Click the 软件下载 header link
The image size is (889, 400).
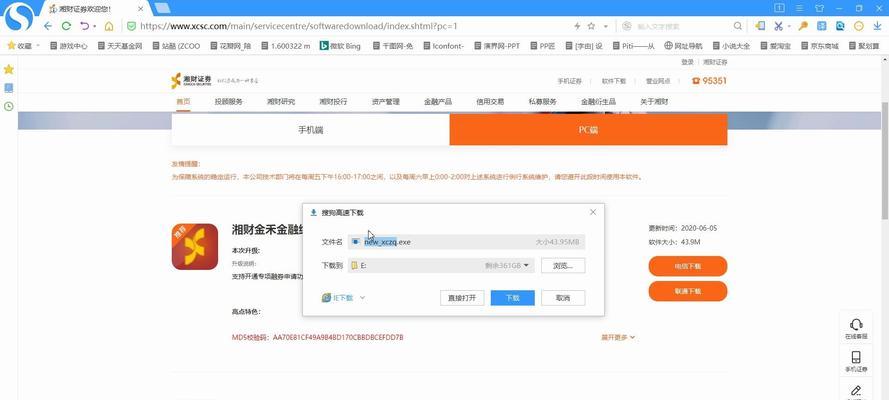click(x=613, y=81)
